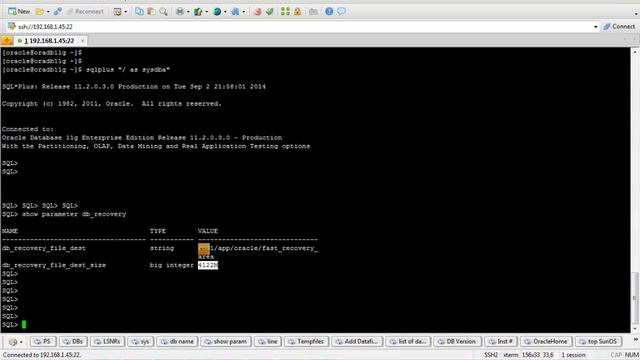Viewport: 640px width, 360px height.
Task: Click the list of da... quick command button
Action: coord(408,341)
